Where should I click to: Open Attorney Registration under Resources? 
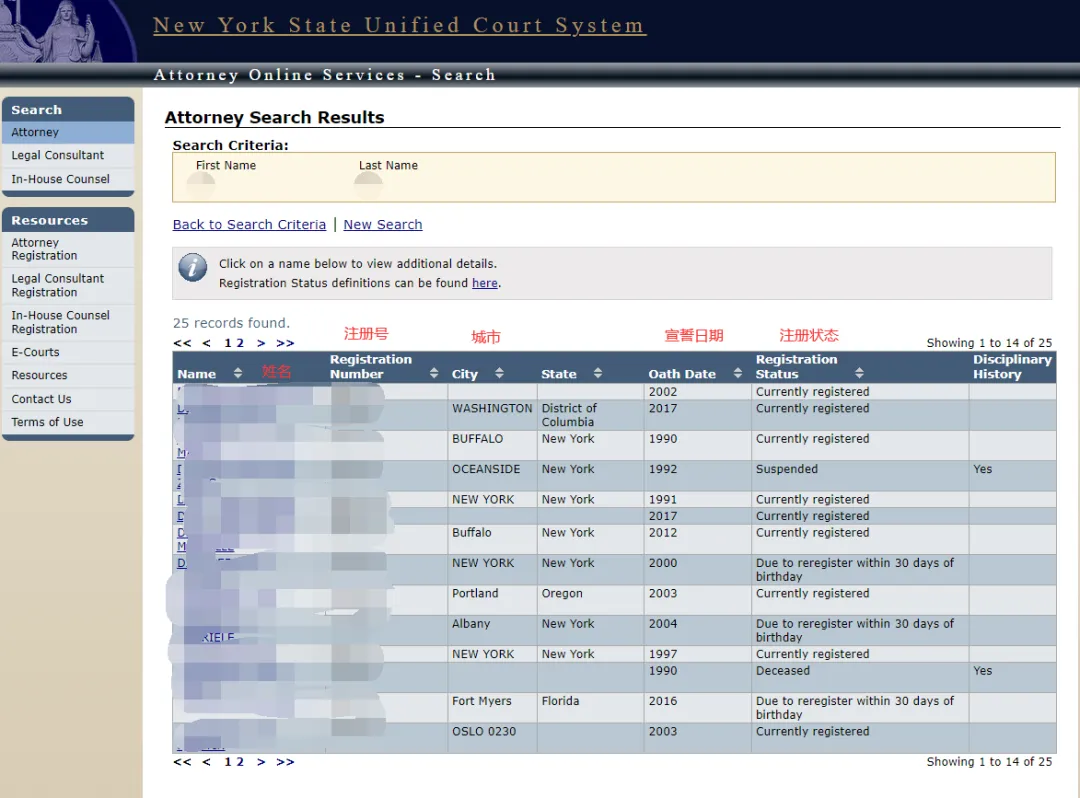click(x=68, y=249)
